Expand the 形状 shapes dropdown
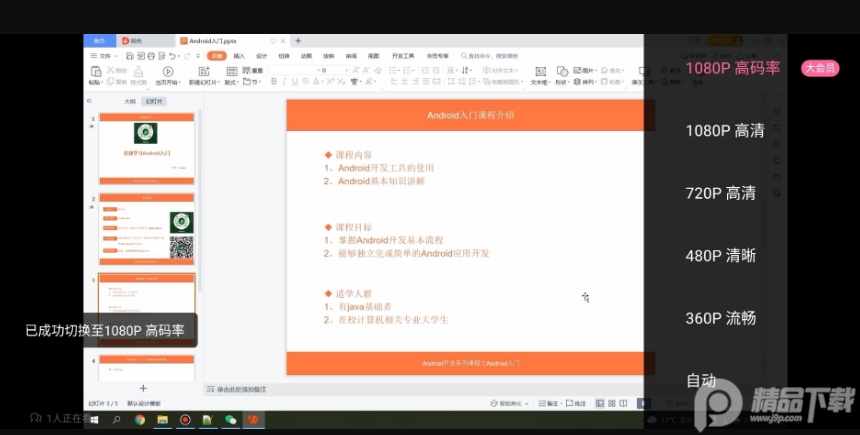Viewport: 860px width, 435px height. coord(562,82)
